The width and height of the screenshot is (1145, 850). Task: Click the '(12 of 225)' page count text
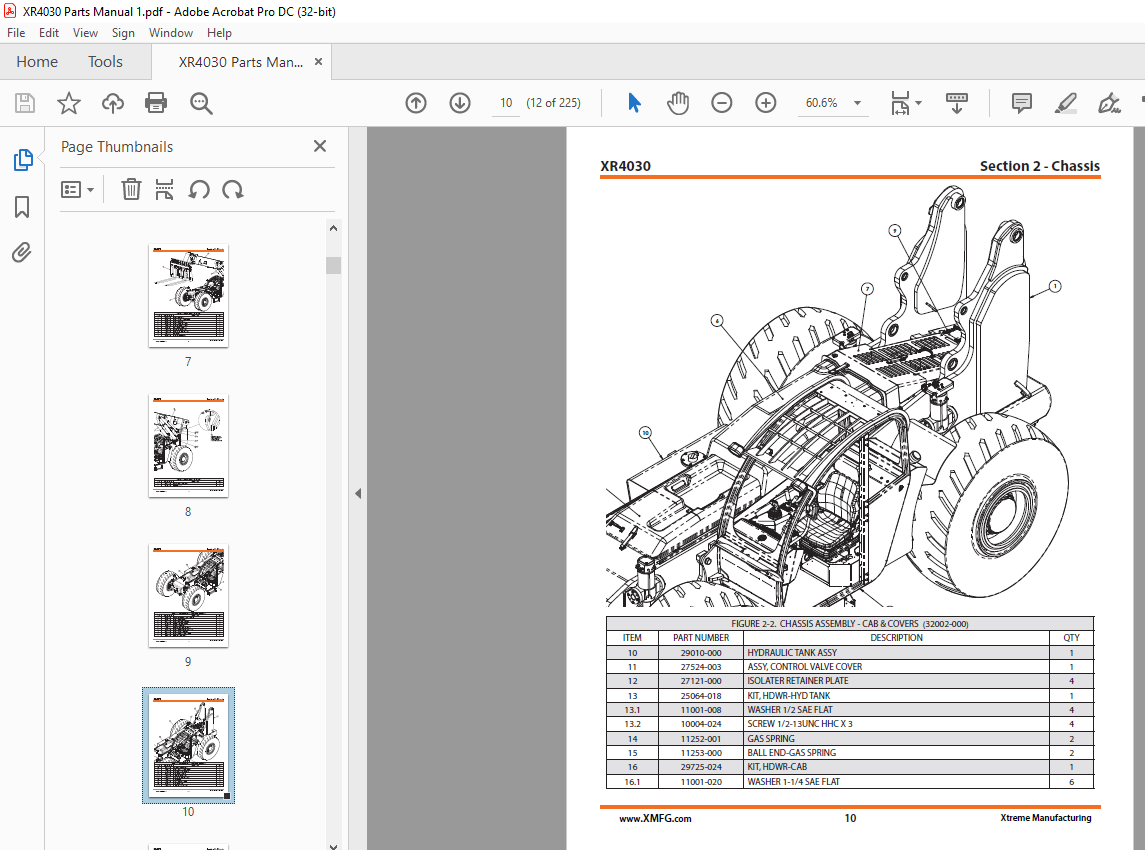(554, 103)
